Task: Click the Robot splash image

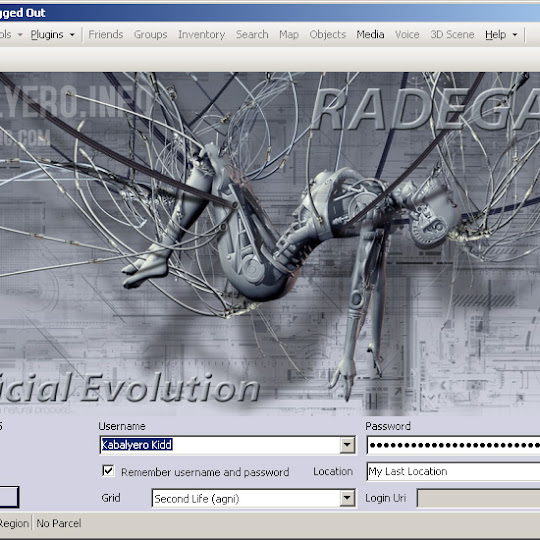Action: [270, 243]
